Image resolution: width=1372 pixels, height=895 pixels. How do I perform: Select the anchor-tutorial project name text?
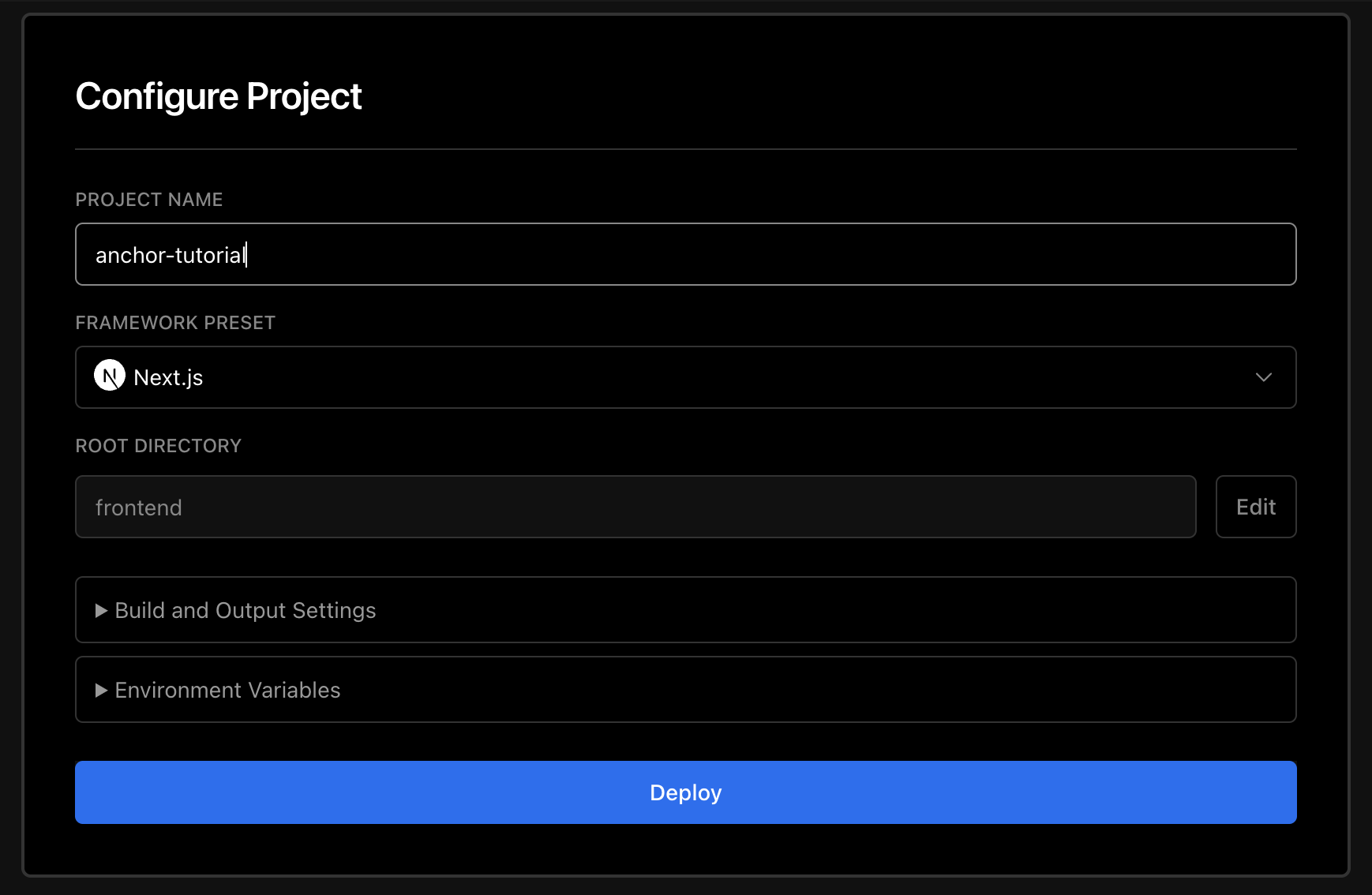pos(171,254)
